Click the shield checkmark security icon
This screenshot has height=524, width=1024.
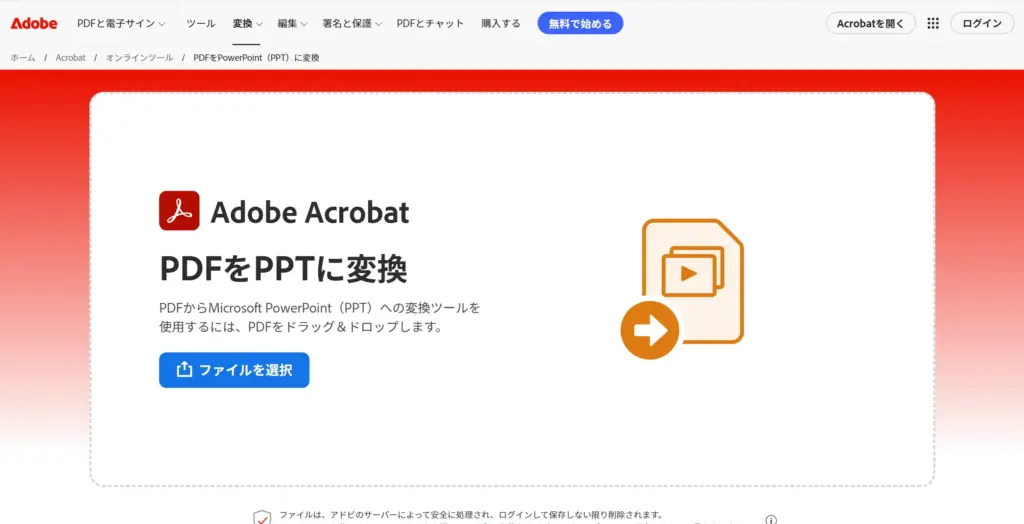coord(262,517)
